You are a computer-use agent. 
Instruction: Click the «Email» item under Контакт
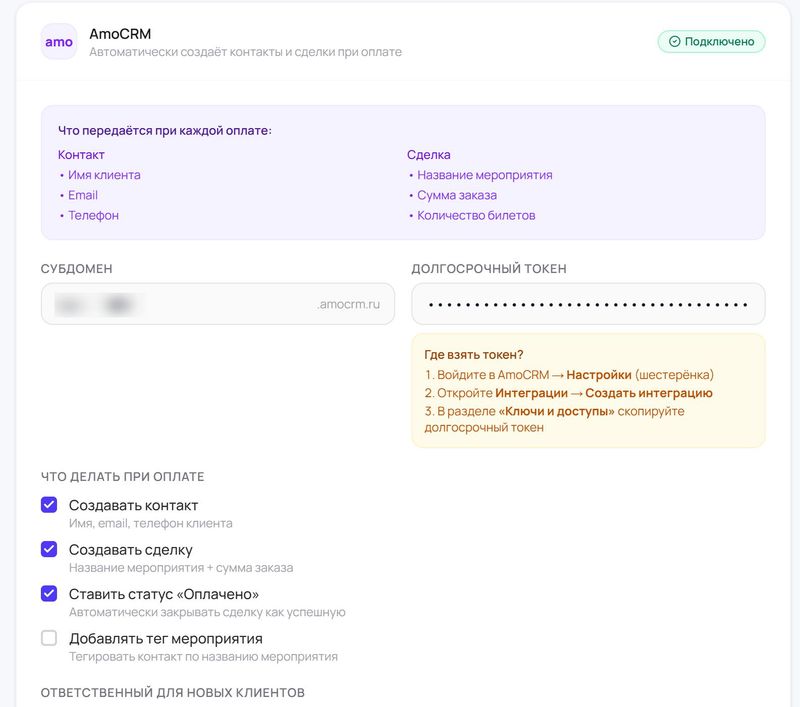[83, 195]
